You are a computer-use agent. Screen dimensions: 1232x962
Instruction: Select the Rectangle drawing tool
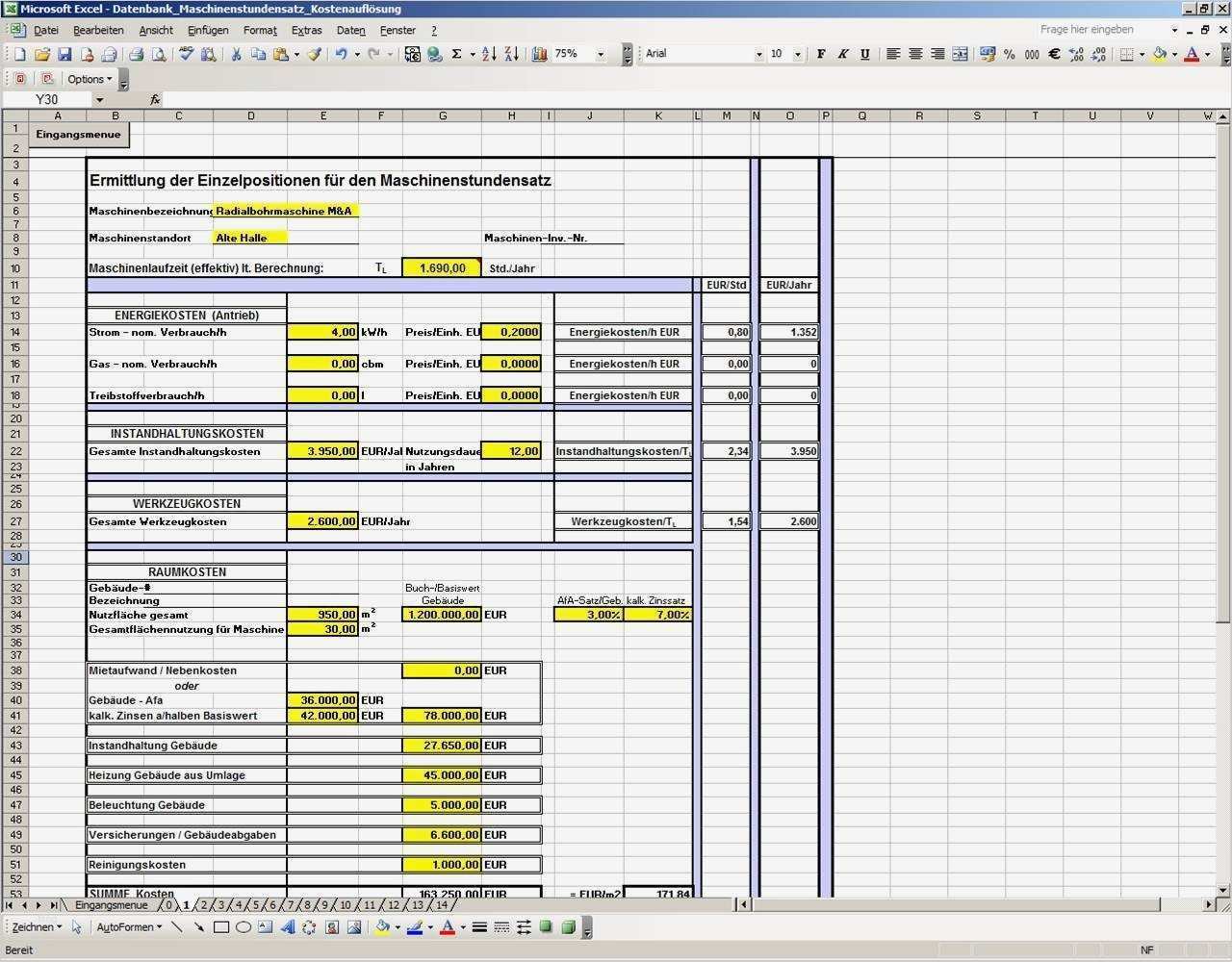coord(221,927)
